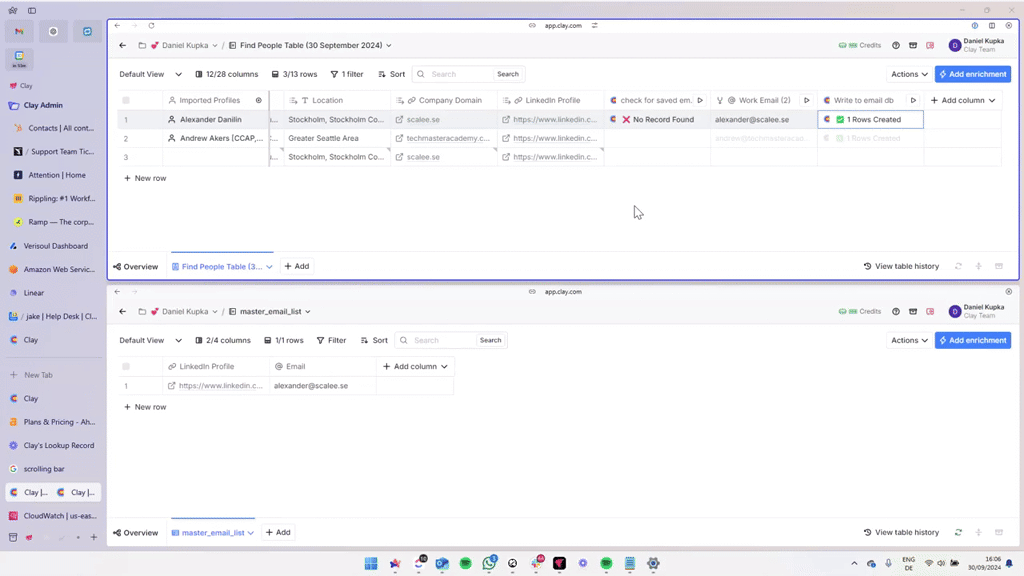Image resolution: width=1024 pixels, height=576 pixels.
Task: Add a New row in the master_email_list table
Action: pos(145,407)
